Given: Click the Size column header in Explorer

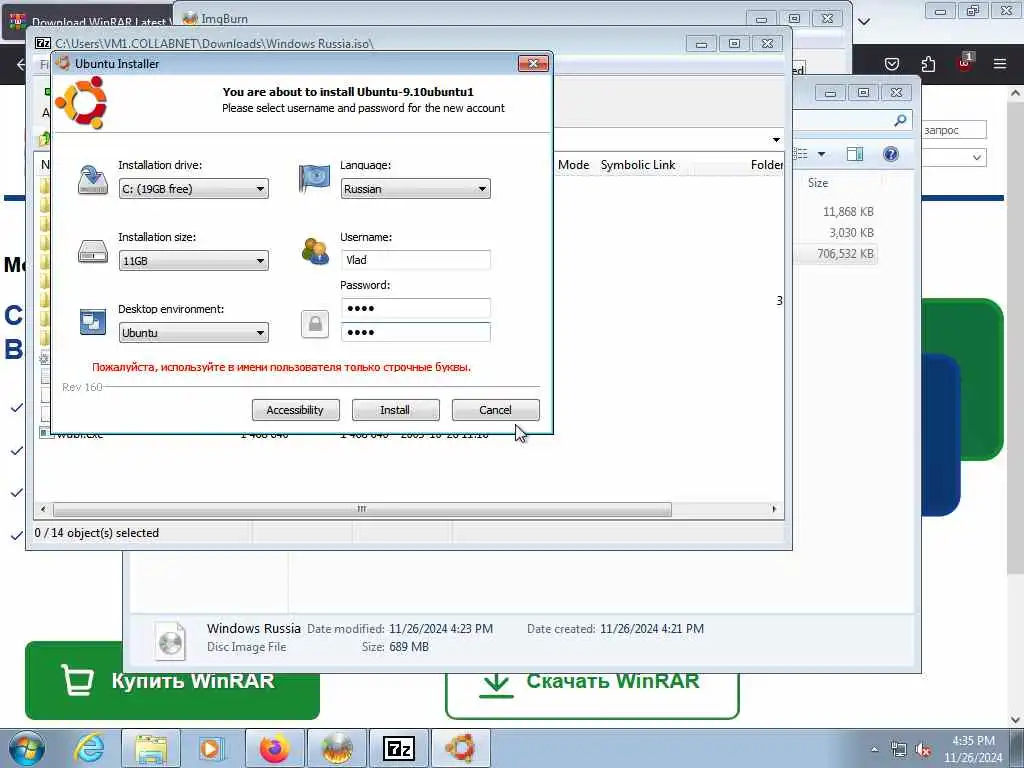Looking at the screenshot, I should pos(818,183).
